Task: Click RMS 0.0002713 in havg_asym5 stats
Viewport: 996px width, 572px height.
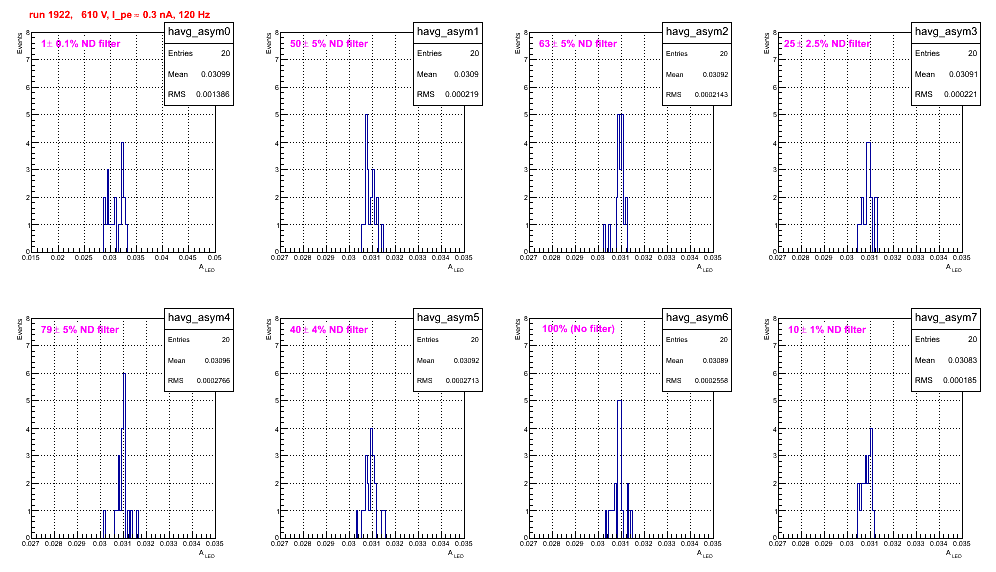Action: [448, 381]
